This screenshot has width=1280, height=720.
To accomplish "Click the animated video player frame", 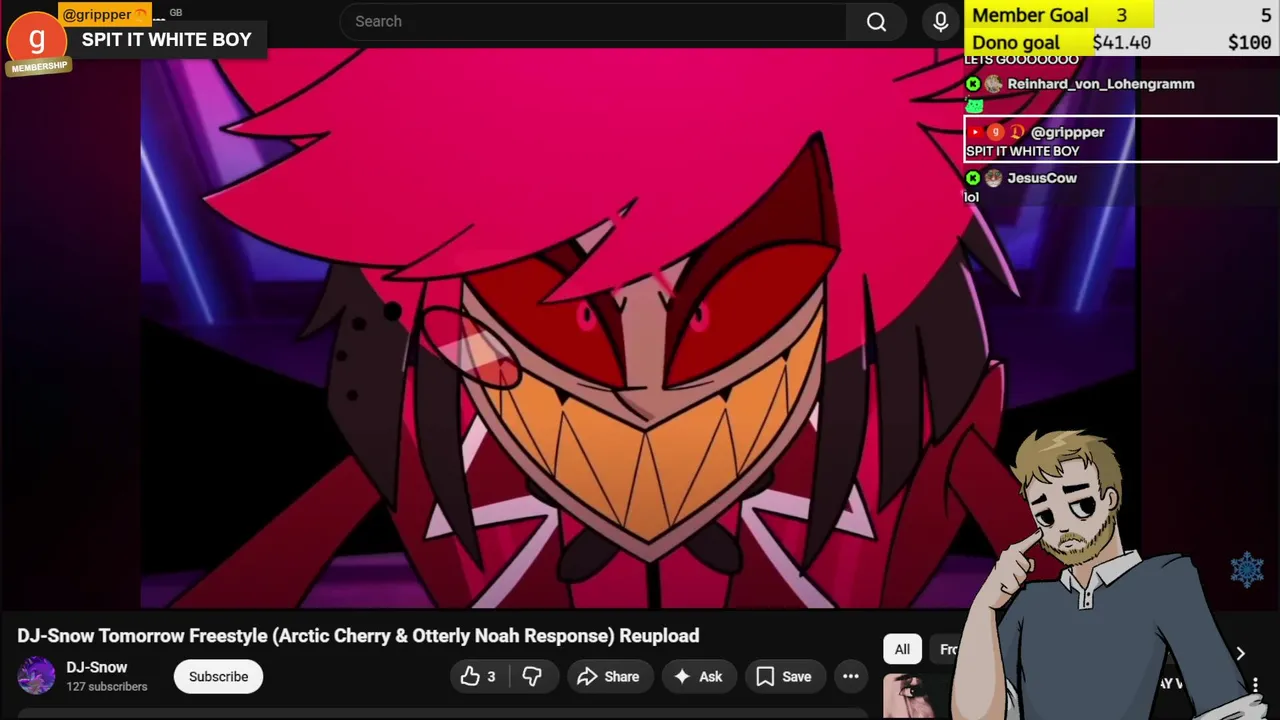I will pyautogui.click(x=640, y=330).
